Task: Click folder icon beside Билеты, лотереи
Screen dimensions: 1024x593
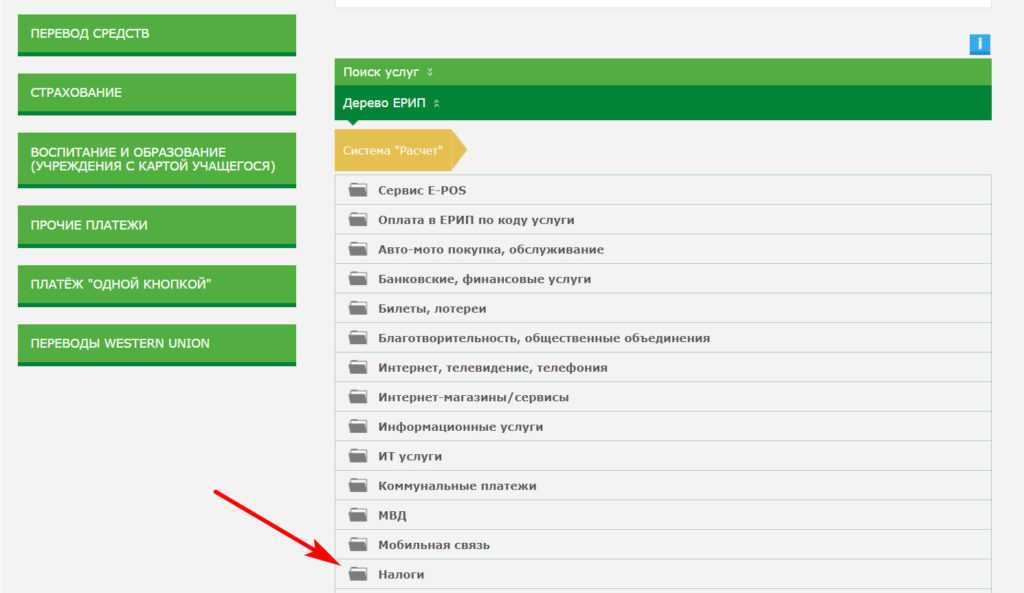Action: [358, 309]
